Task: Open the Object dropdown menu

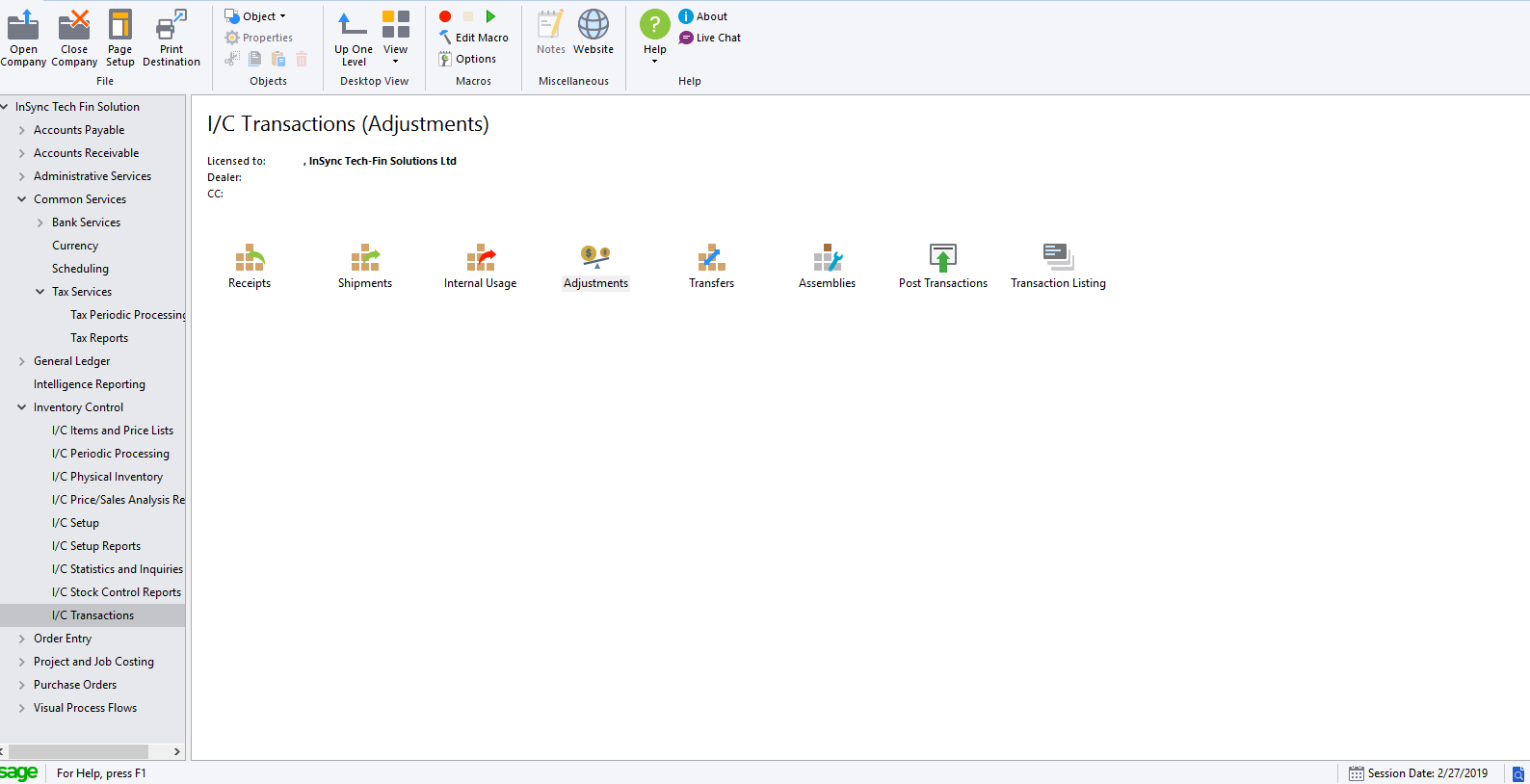Action: 255,16
